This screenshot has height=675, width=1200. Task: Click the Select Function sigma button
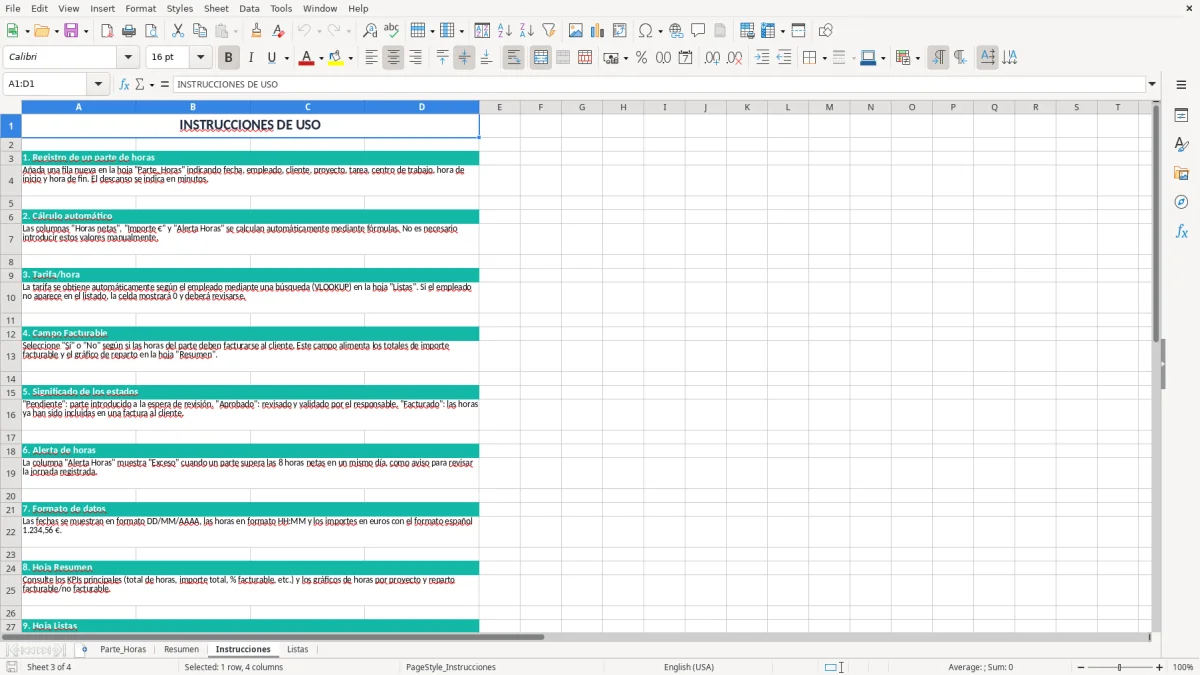[x=140, y=84]
